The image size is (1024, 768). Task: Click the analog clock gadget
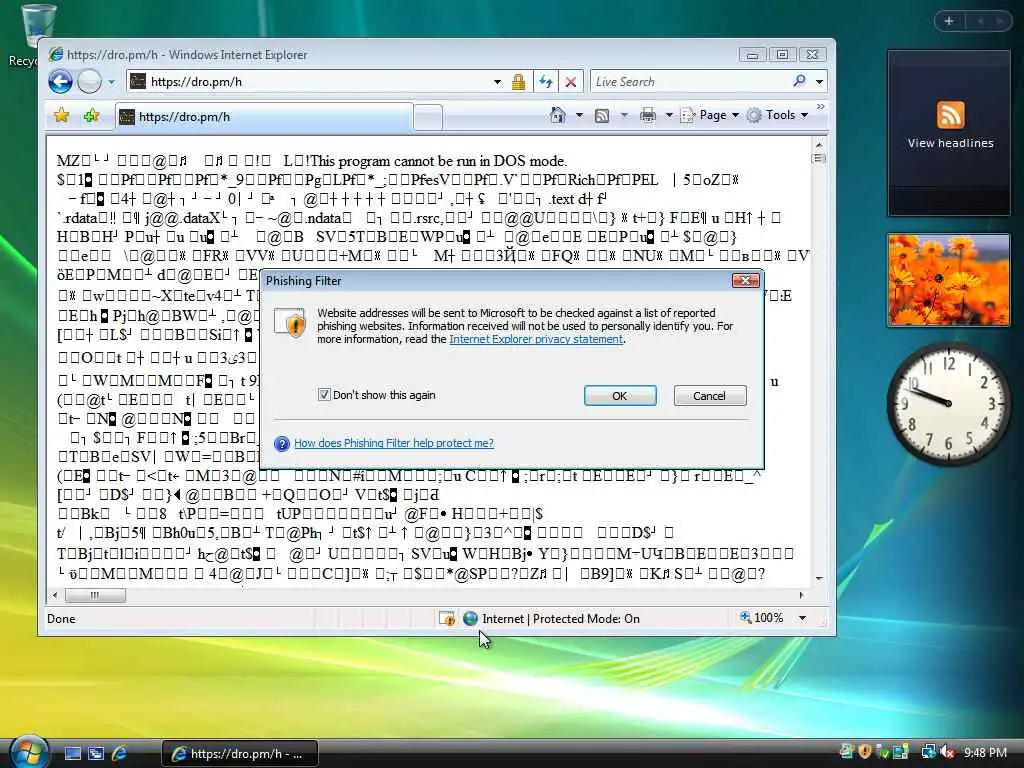click(x=949, y=404)
